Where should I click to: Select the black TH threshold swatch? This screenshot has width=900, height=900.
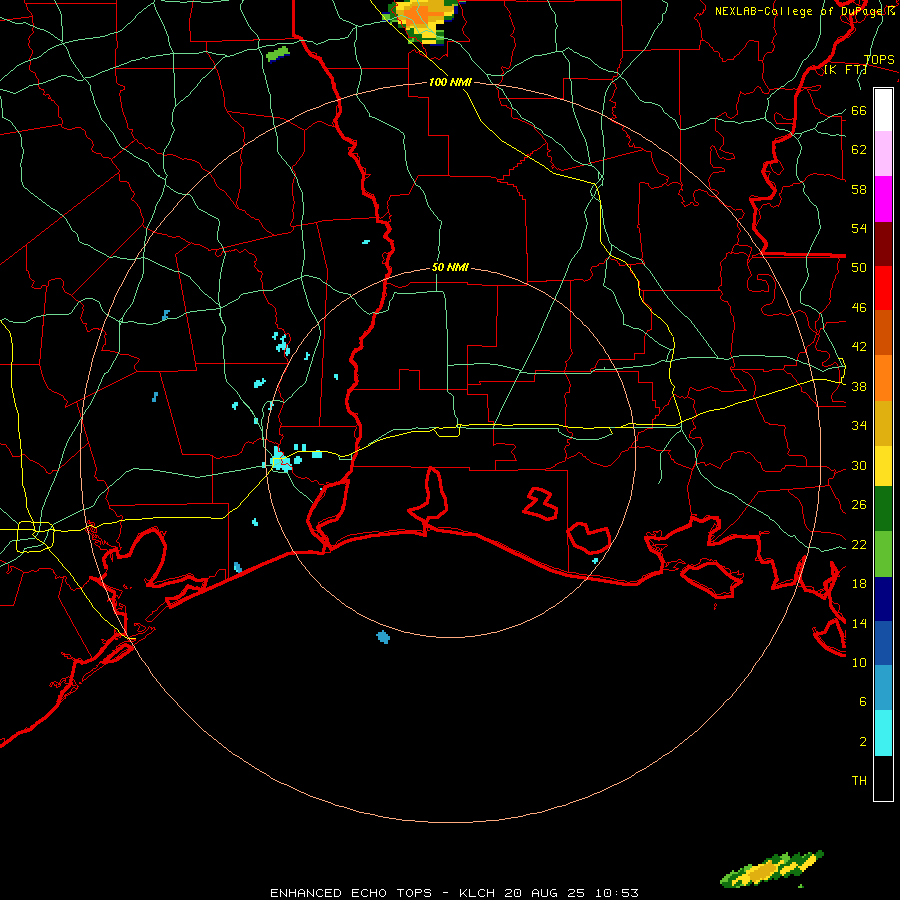point(883,778)
